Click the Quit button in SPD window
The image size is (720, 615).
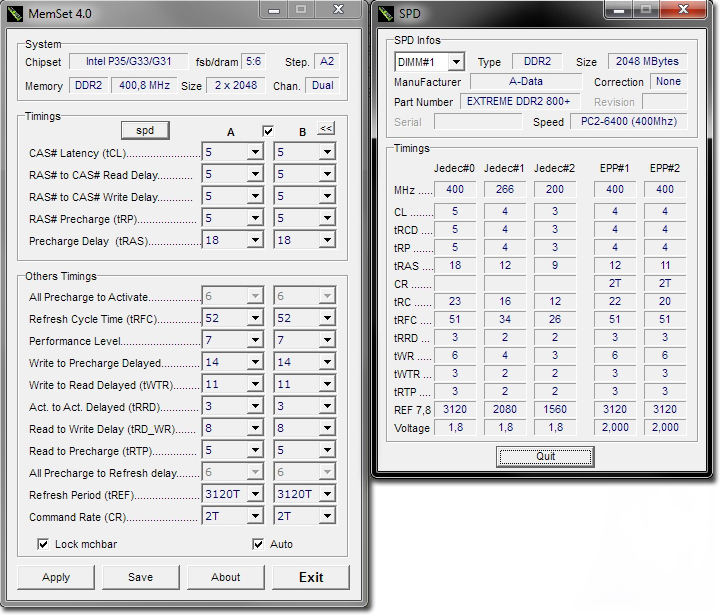point(544,455)
